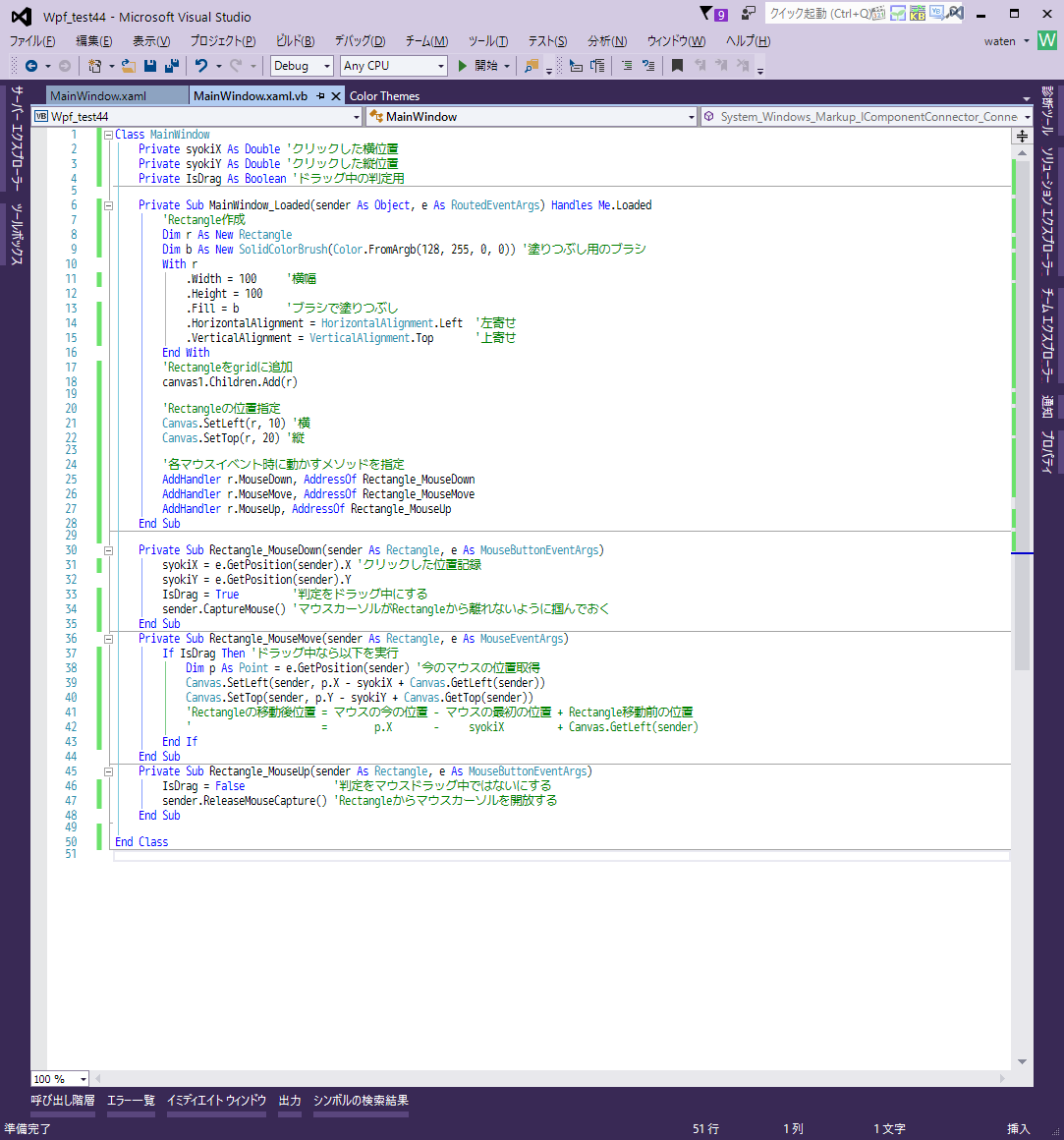This screenshot has height=1140, width=1064.
Task: Click the Visual Studio logo in the title bar
Action: tap(22, 16)
